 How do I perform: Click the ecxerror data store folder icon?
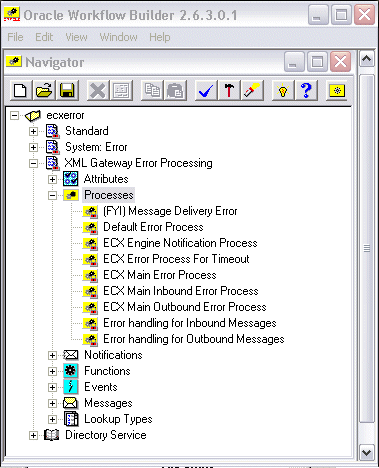(33, 116)
